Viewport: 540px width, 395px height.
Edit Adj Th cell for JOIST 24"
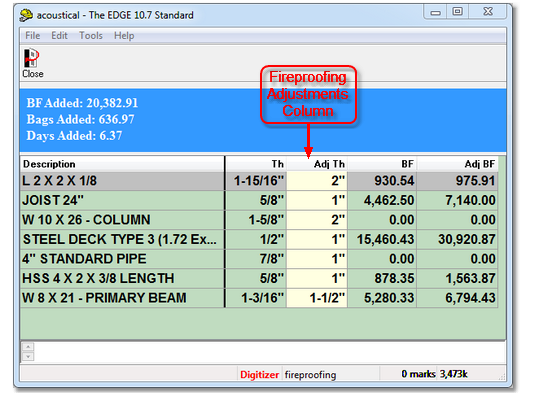pos(317,200)
